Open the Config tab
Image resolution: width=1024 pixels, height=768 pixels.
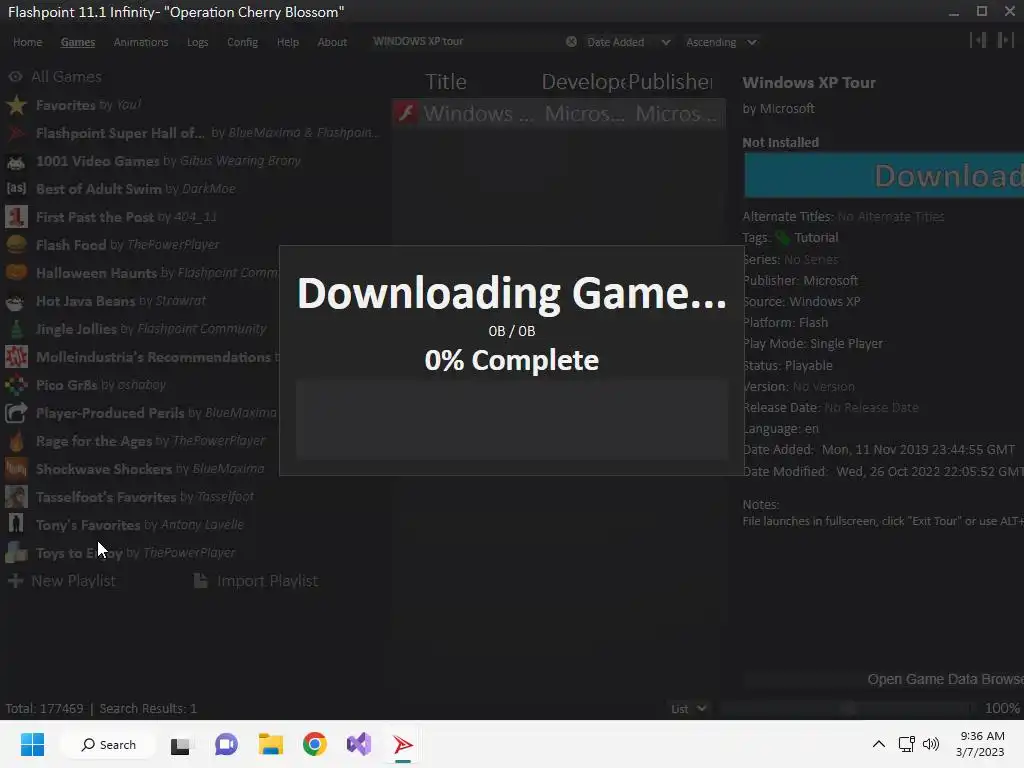pyautogui.click(x=242, y=42)
